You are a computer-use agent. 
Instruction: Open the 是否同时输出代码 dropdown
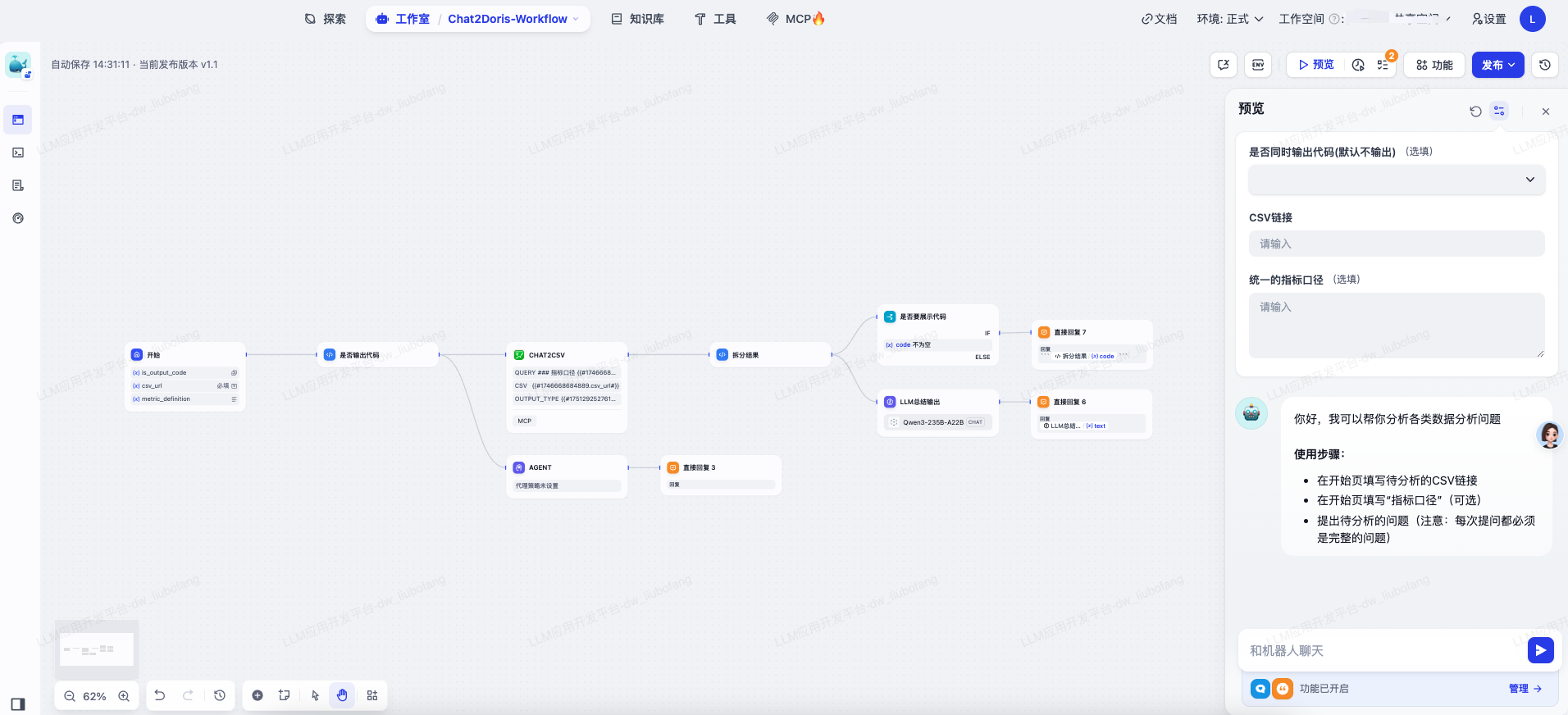pos(1396,180)
